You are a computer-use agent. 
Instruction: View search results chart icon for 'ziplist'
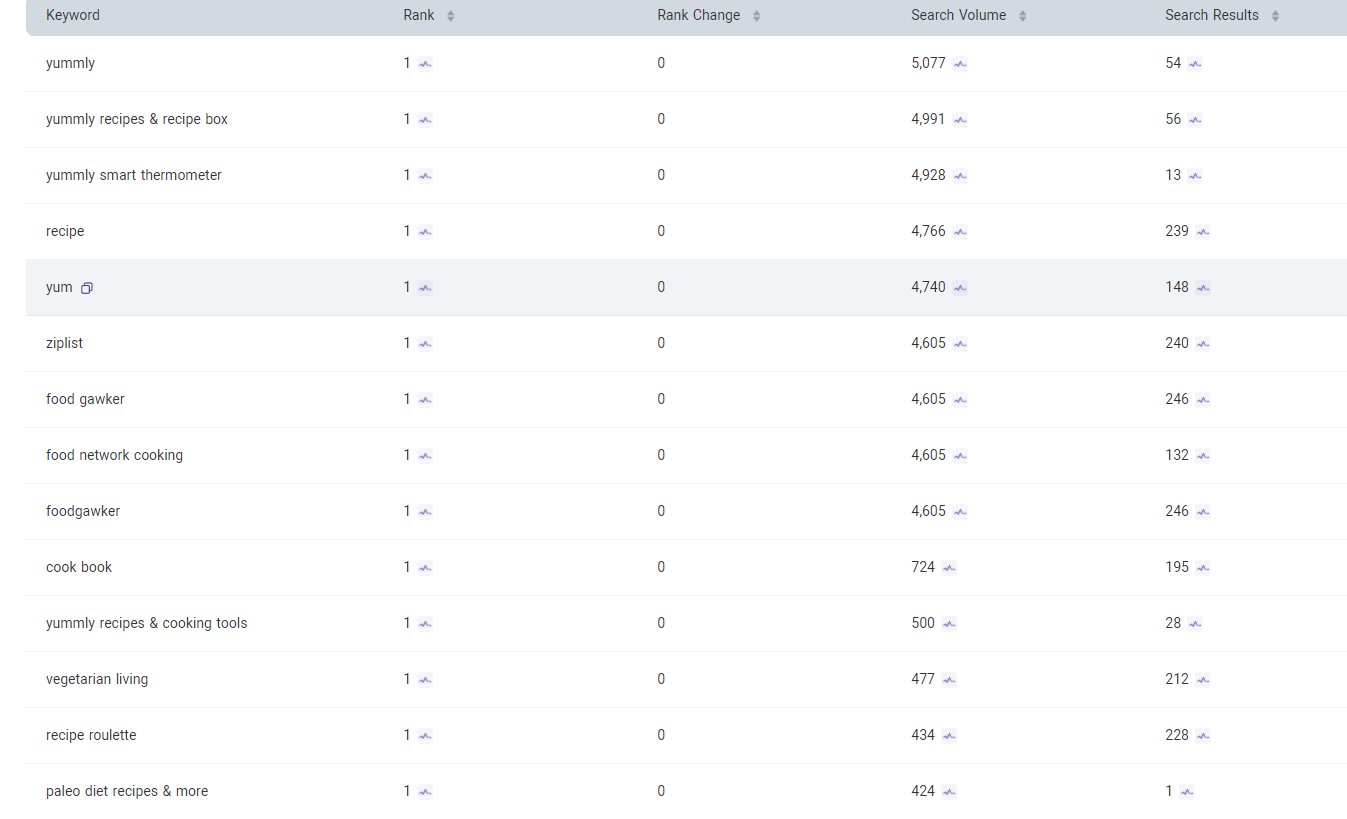coord(1203,344)
